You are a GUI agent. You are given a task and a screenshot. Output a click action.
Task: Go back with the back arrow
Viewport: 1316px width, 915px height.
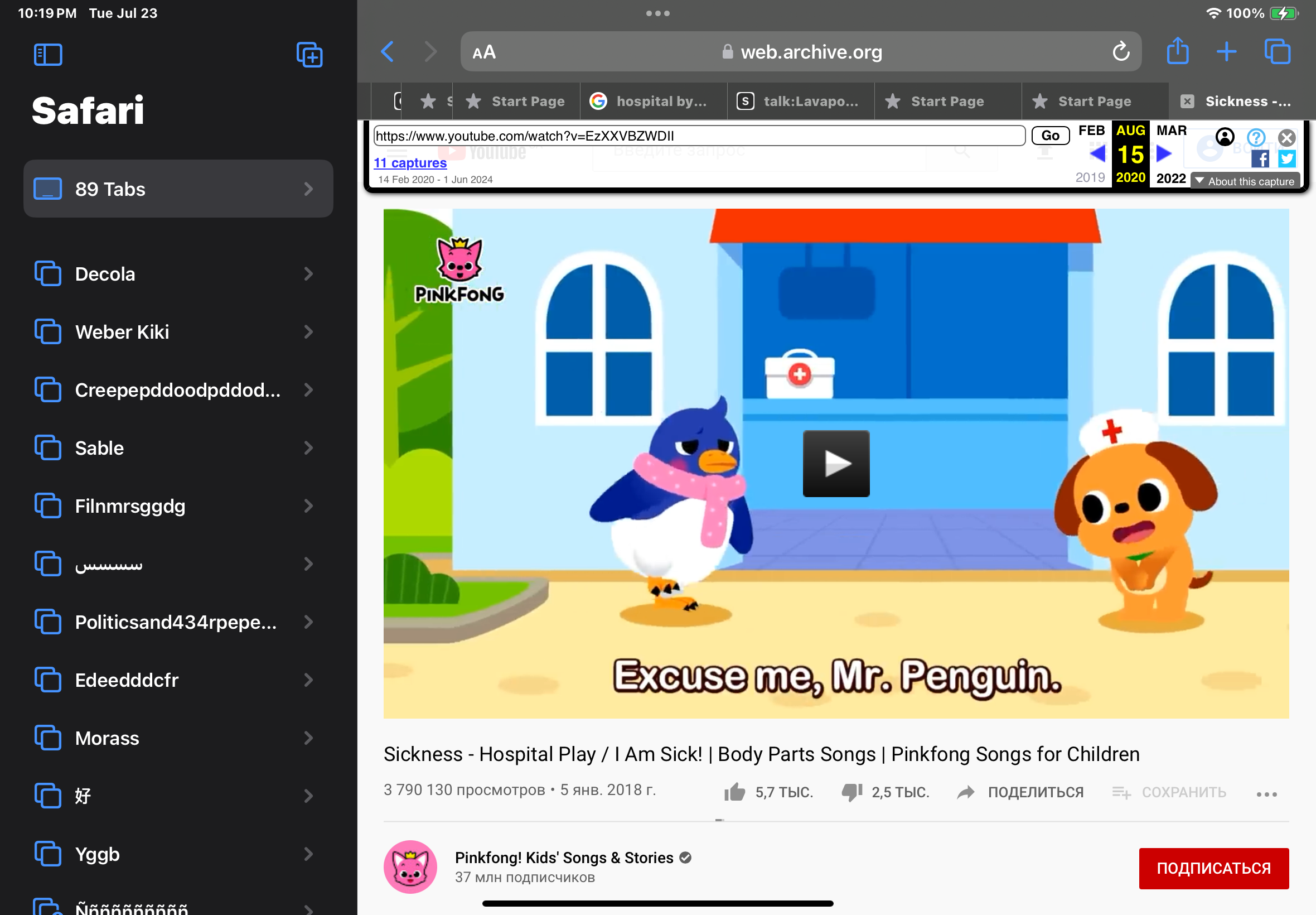coord(388,51)
